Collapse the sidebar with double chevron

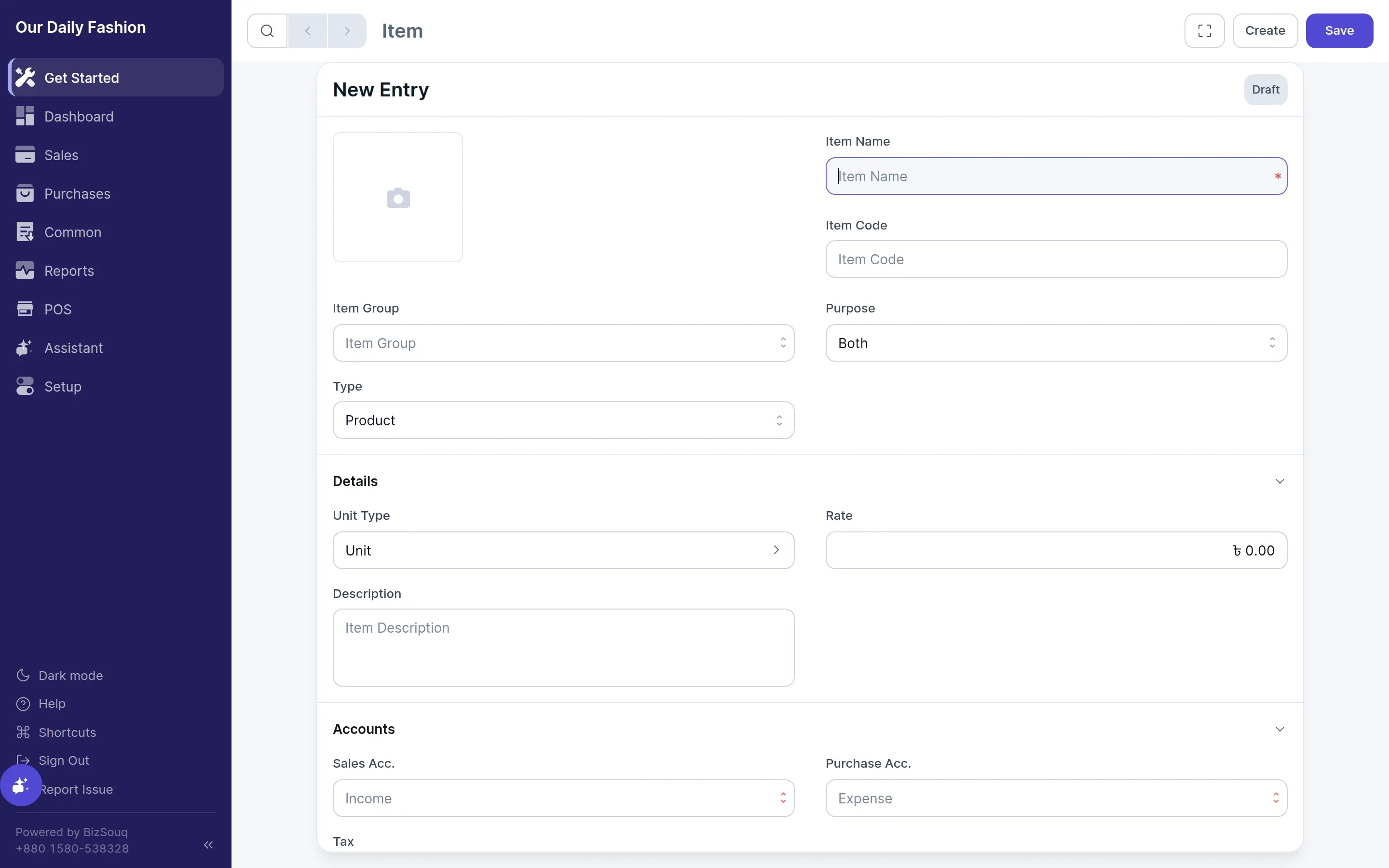(x=208, y=844)
